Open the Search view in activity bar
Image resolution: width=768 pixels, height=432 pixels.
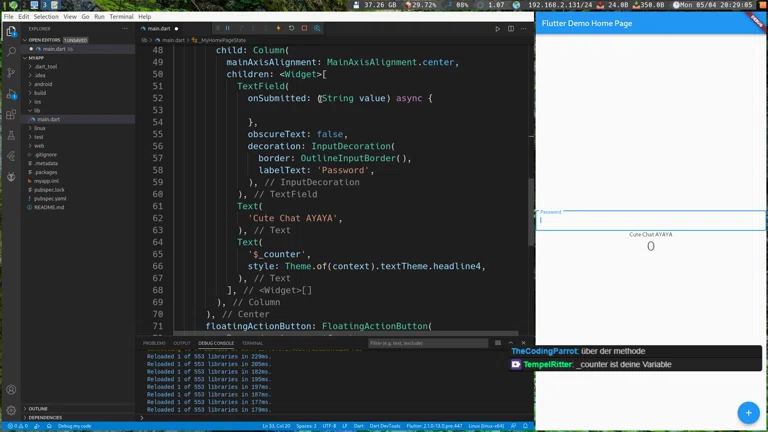point(11,51)
